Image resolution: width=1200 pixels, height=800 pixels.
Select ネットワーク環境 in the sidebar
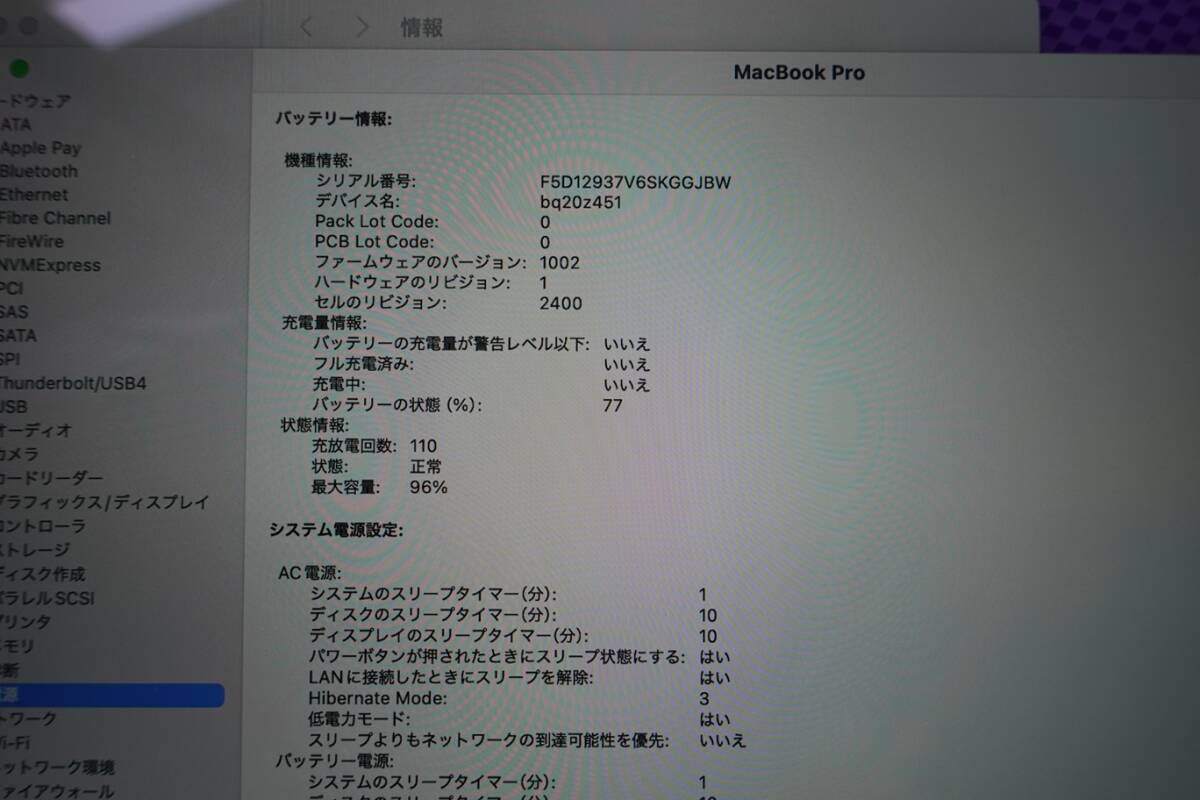coord(58,768)
